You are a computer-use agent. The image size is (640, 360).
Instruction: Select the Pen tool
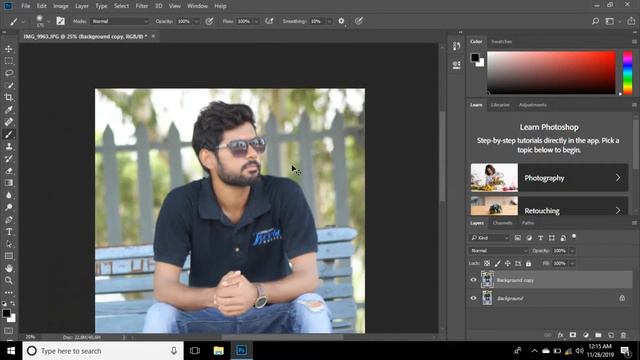9,220
